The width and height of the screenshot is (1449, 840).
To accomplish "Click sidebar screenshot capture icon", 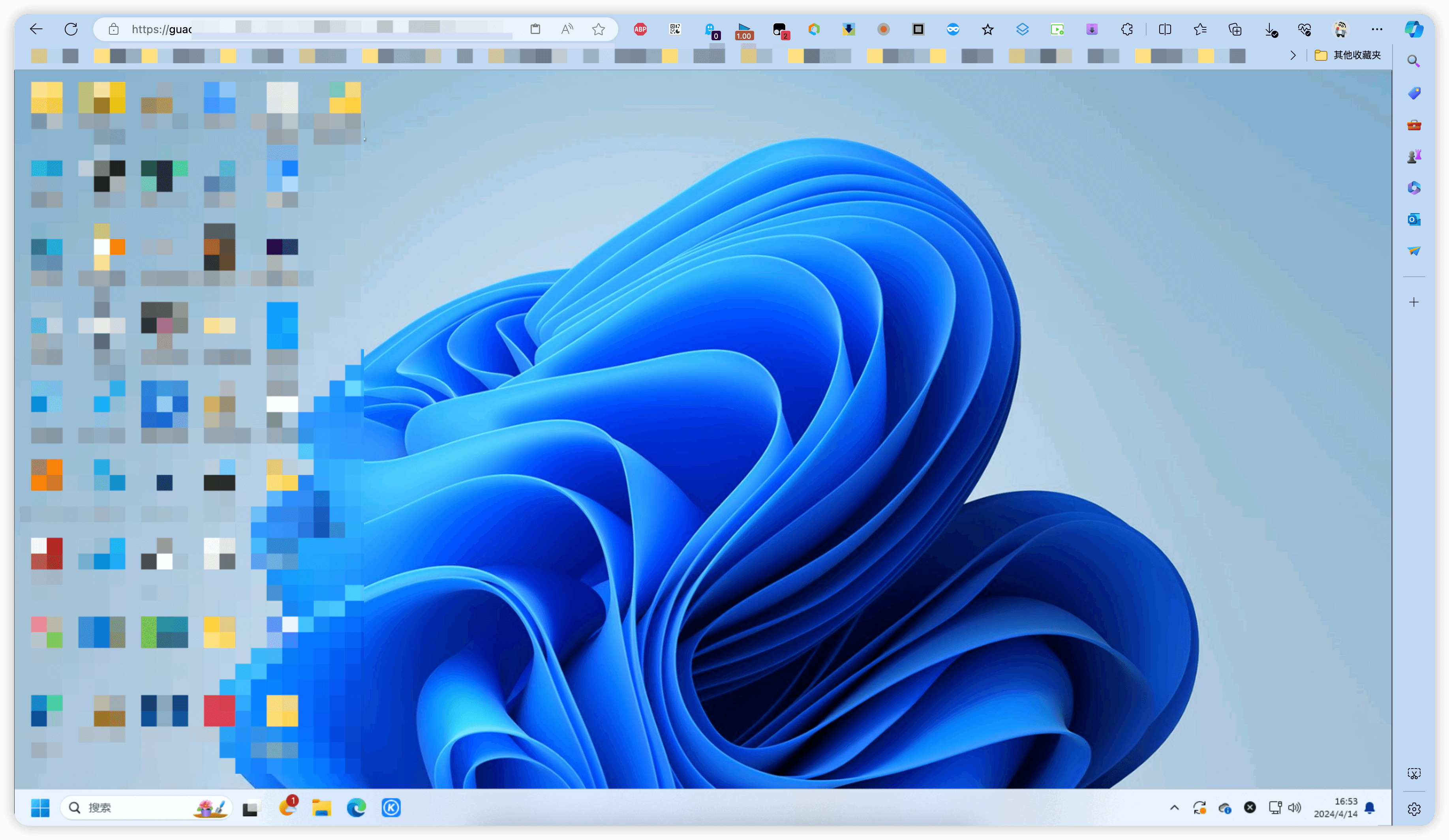I will tap(1414, 773).
